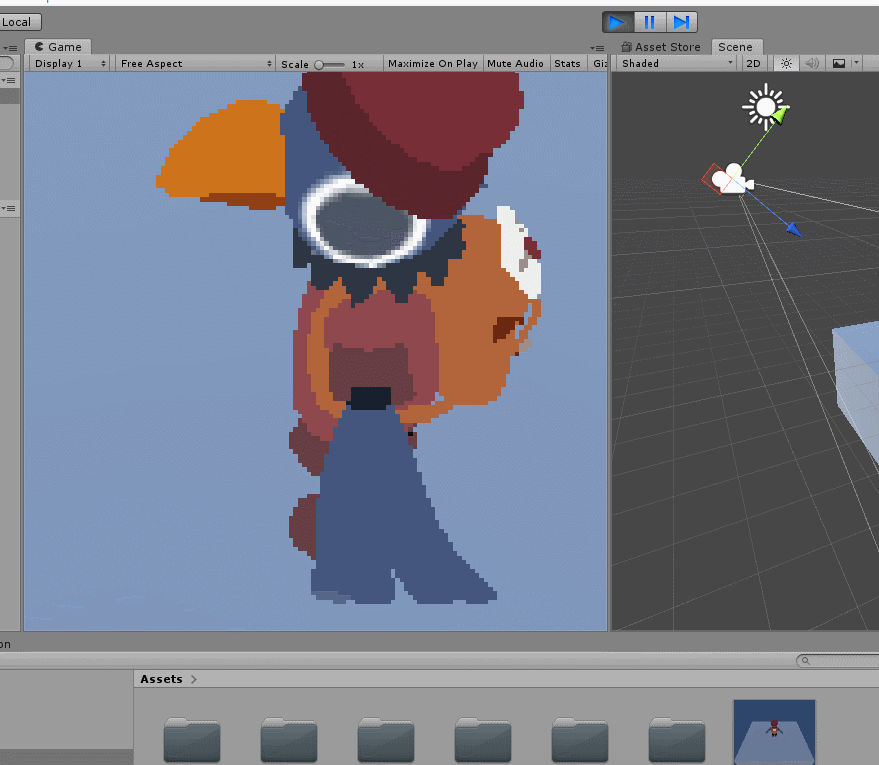Select the sixth folder in Assets
This screenshot has height=765, width=879.
click(x=677, y=739)
